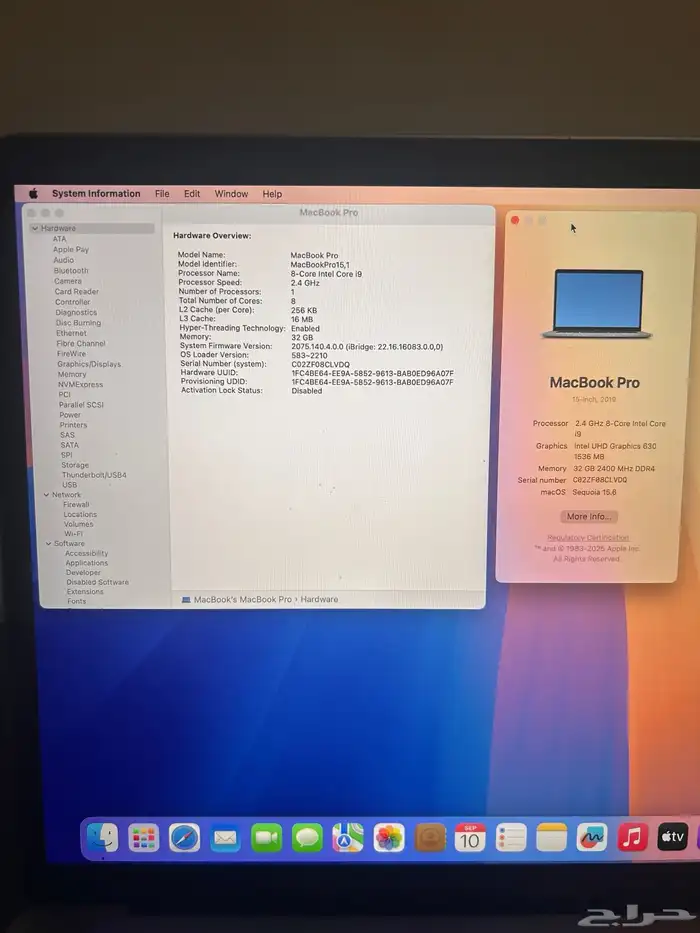Screen dimensions: 700x933
Task: Open the Help menu
Action: point(272,194)
